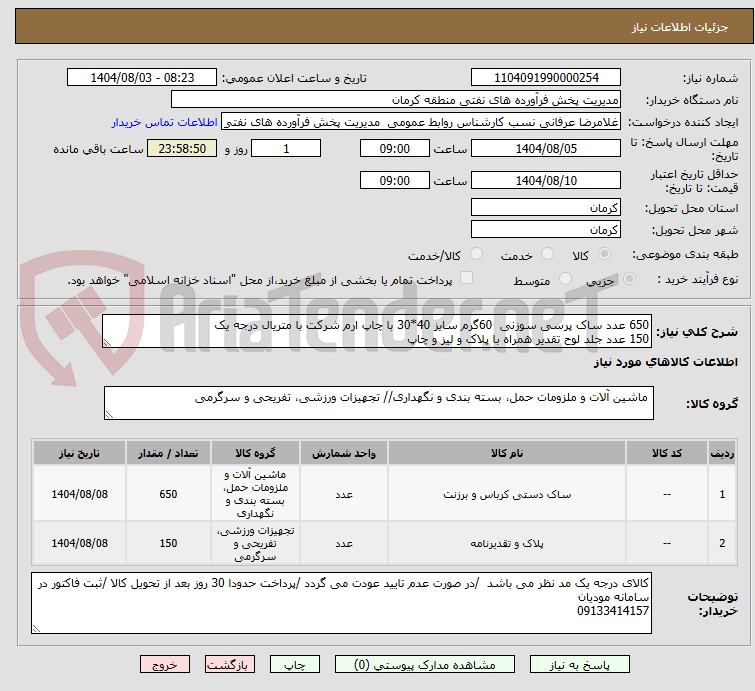Select the خدمت radio button
The image size is (755, 691).
tap(547, 254)
